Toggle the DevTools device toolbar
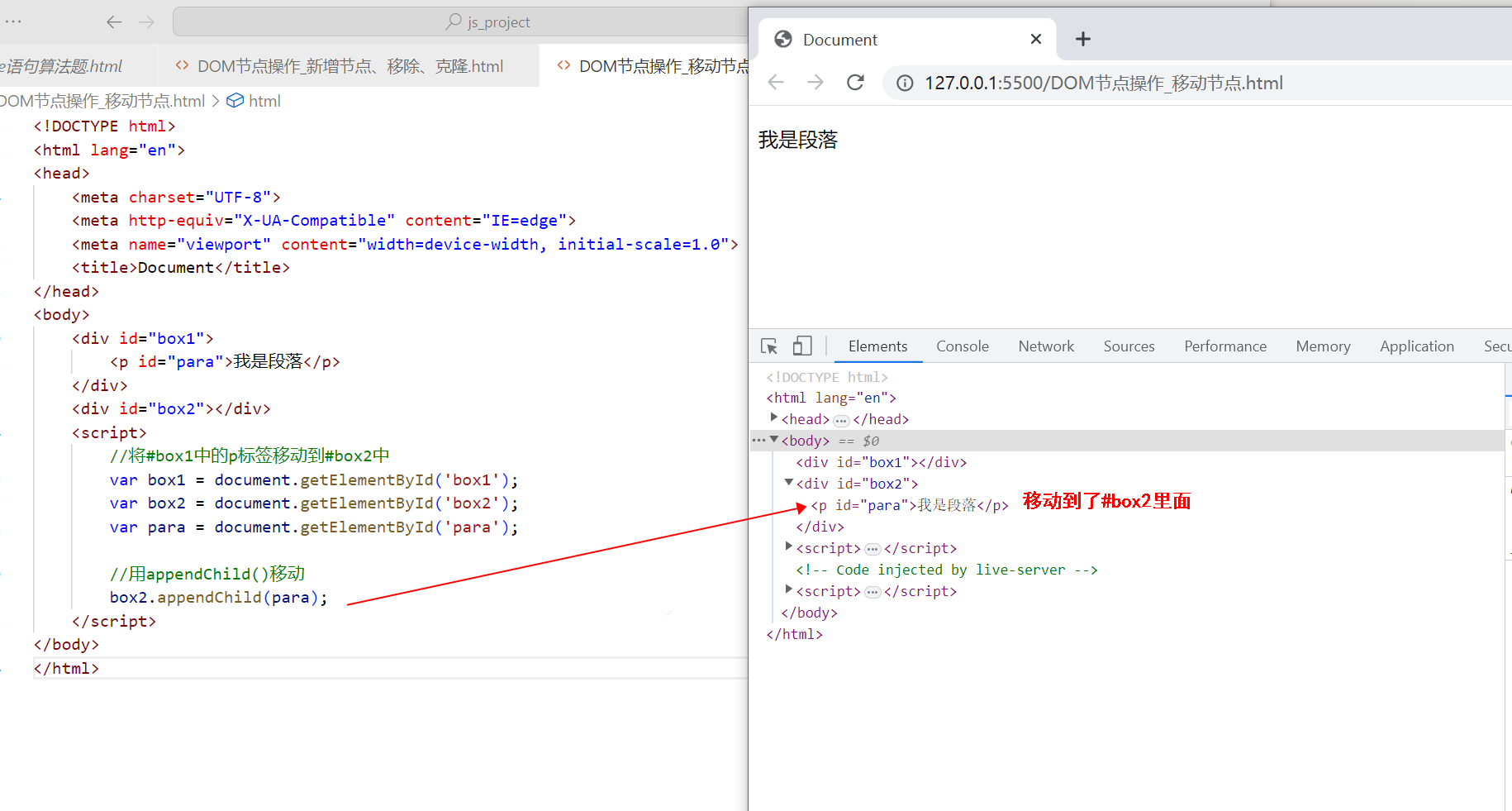 point(802,346)
